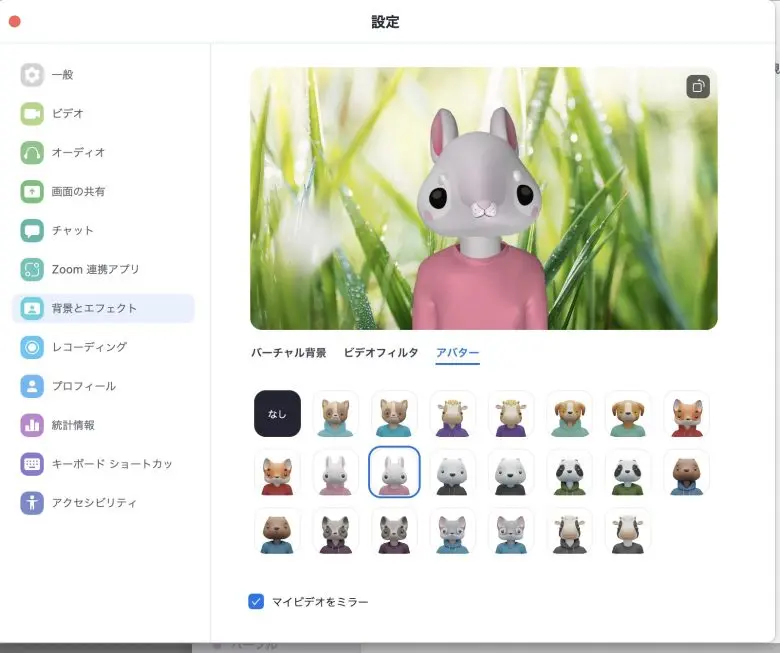Choose the spotted cow avatar in a gray hoodie
Screen dimensions: 780x653
coord(570,531)
